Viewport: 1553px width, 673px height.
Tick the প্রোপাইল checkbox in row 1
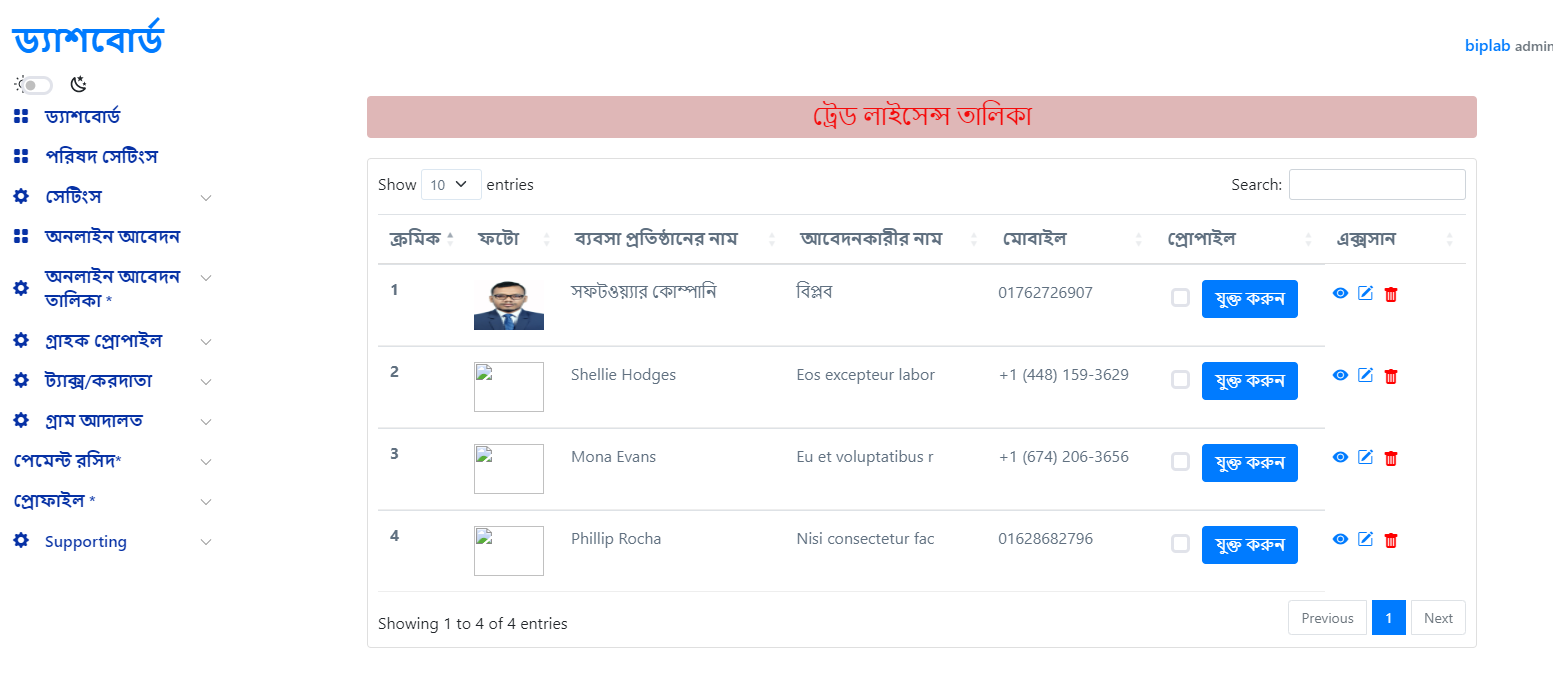(x=1180, y=297)
